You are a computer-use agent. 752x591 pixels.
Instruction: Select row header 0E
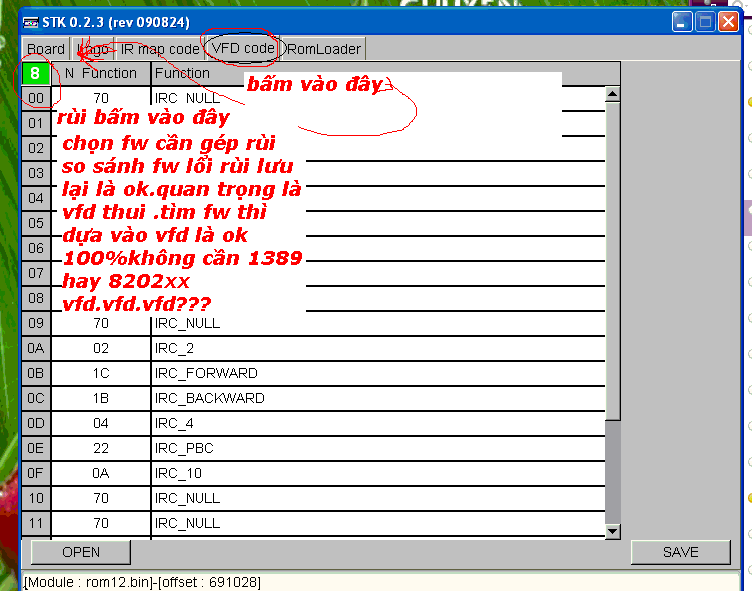(x=36, y=448)
